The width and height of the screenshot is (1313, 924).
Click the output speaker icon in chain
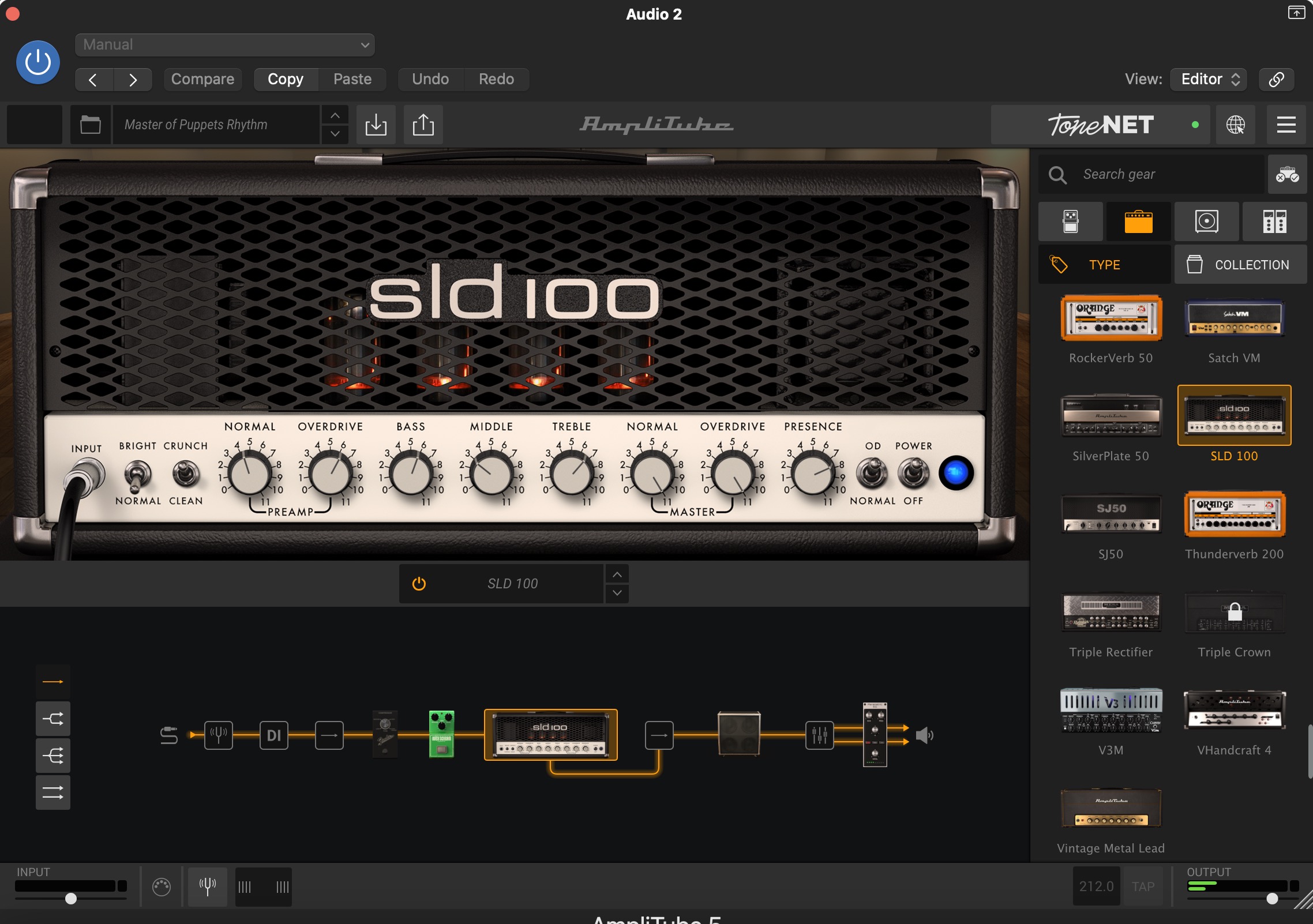924,735
